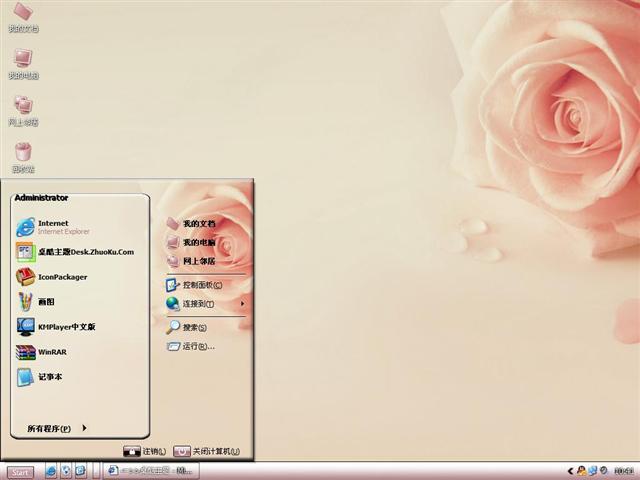Launch IconPackager from the Start menu

click(x=60, y=277)
